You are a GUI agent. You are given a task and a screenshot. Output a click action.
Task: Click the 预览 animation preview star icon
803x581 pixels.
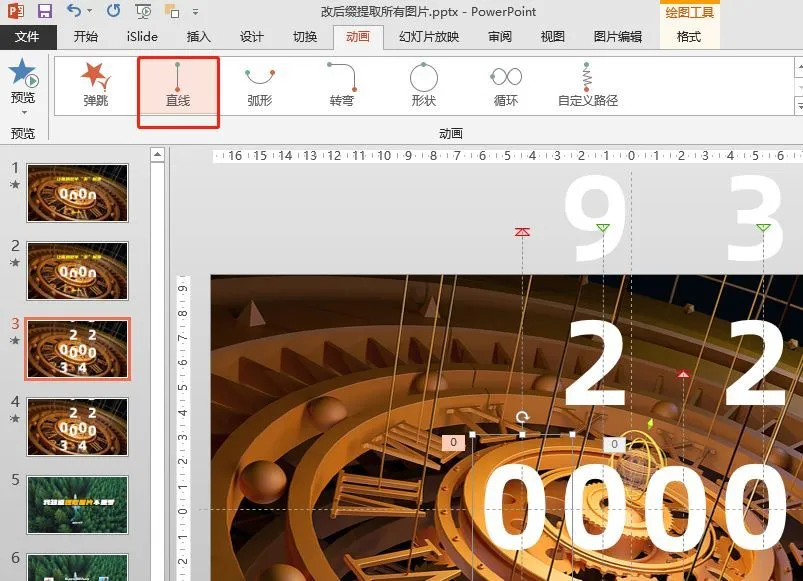[23, 72]
